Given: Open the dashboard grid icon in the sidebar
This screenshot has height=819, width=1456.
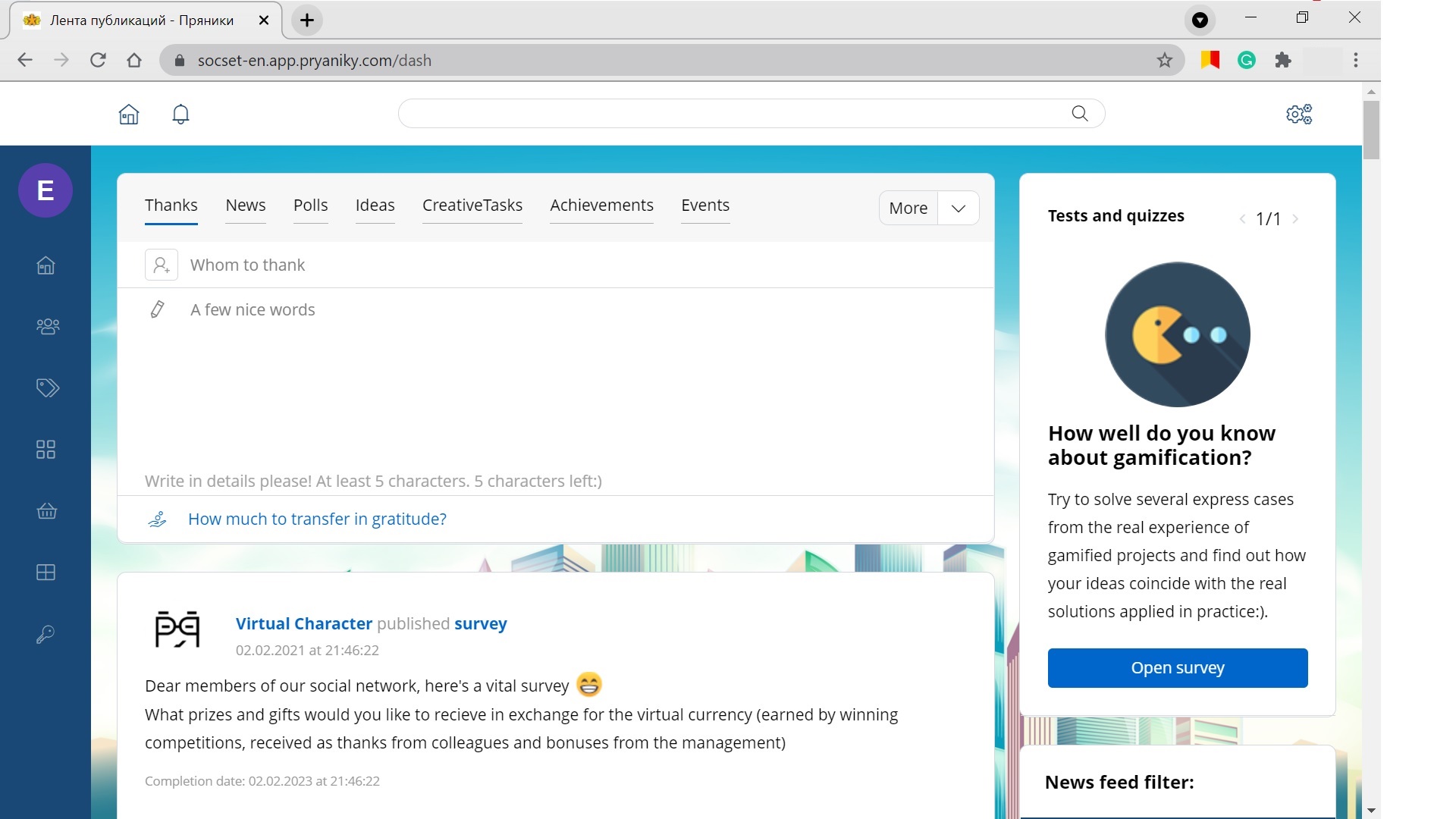Looking at the screenshot, I should [45, 450].
